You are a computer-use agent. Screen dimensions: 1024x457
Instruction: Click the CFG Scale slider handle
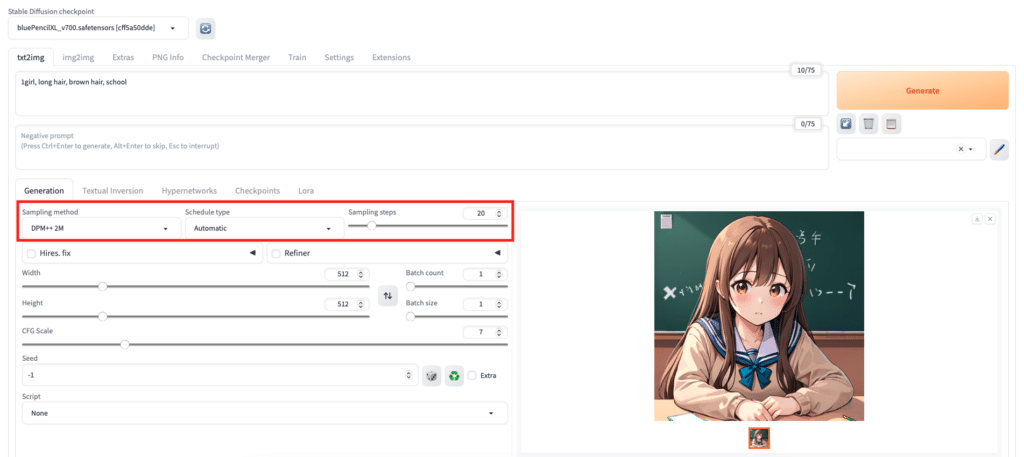coord(125,344)
